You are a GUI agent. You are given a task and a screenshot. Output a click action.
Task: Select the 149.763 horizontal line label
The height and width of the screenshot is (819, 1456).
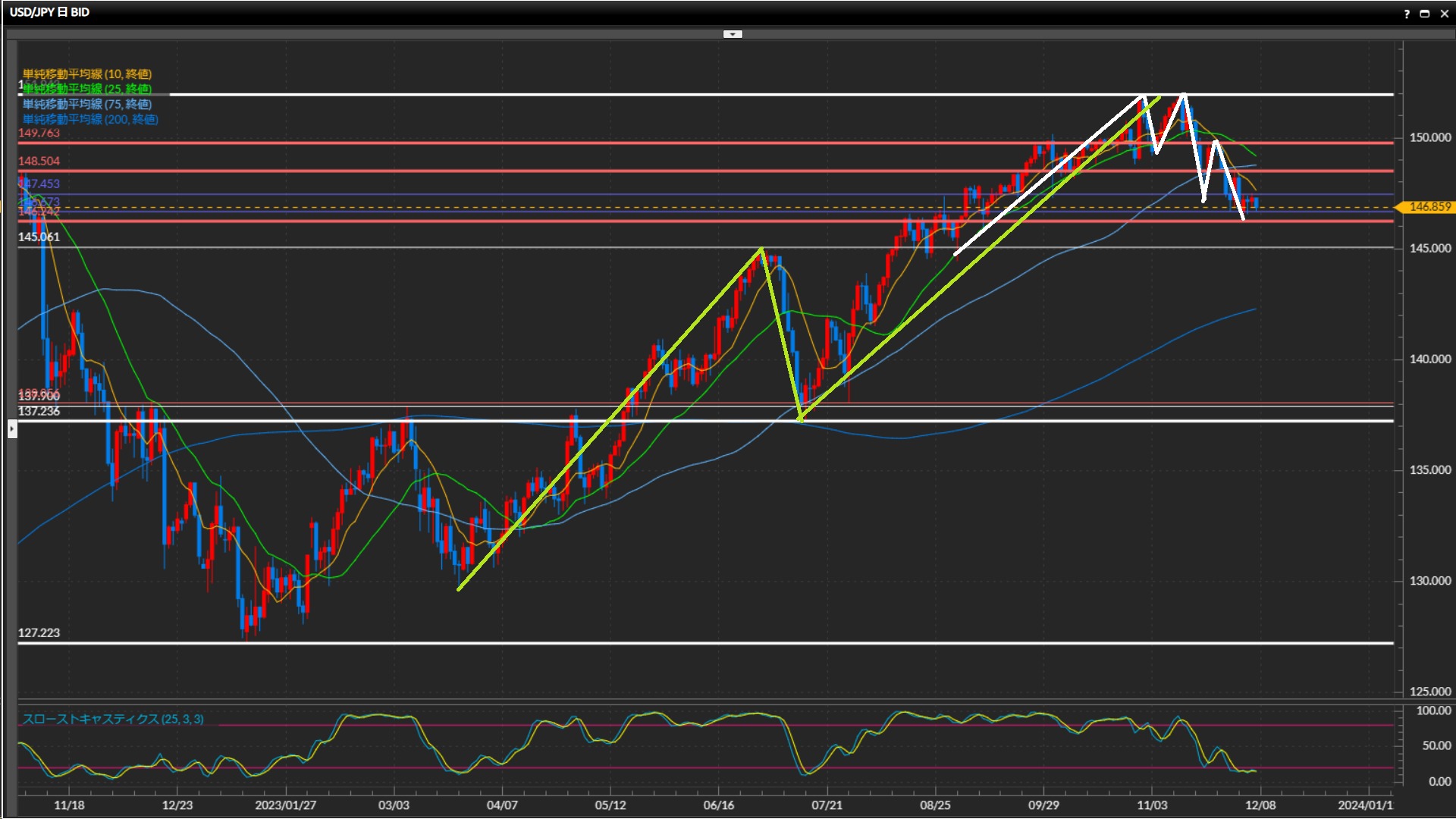click(x=39, y=133)
